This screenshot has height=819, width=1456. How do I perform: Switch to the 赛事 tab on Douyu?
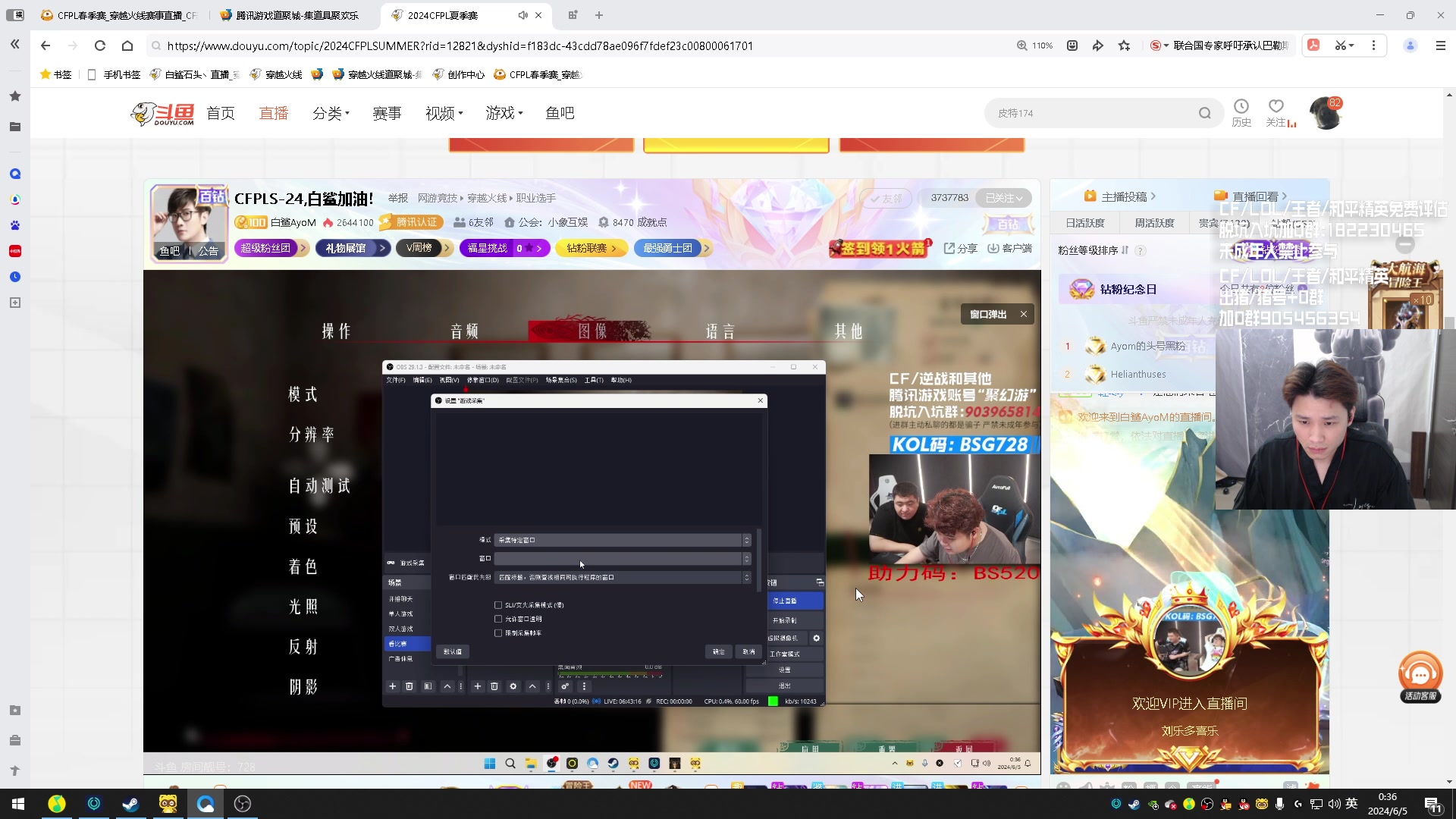pyautogui.click(x=387, y=112)
